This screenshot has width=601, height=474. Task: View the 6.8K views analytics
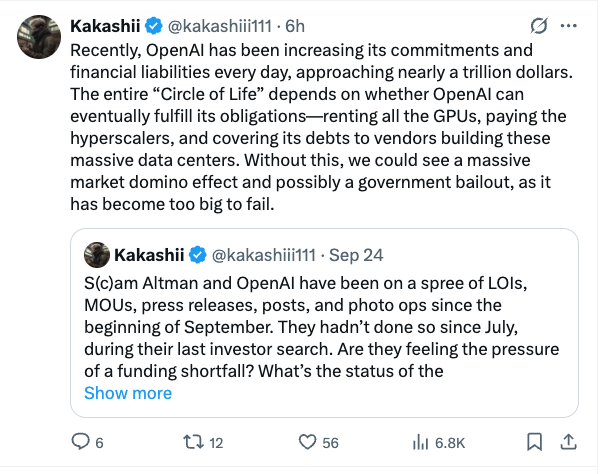coord(420,441)
